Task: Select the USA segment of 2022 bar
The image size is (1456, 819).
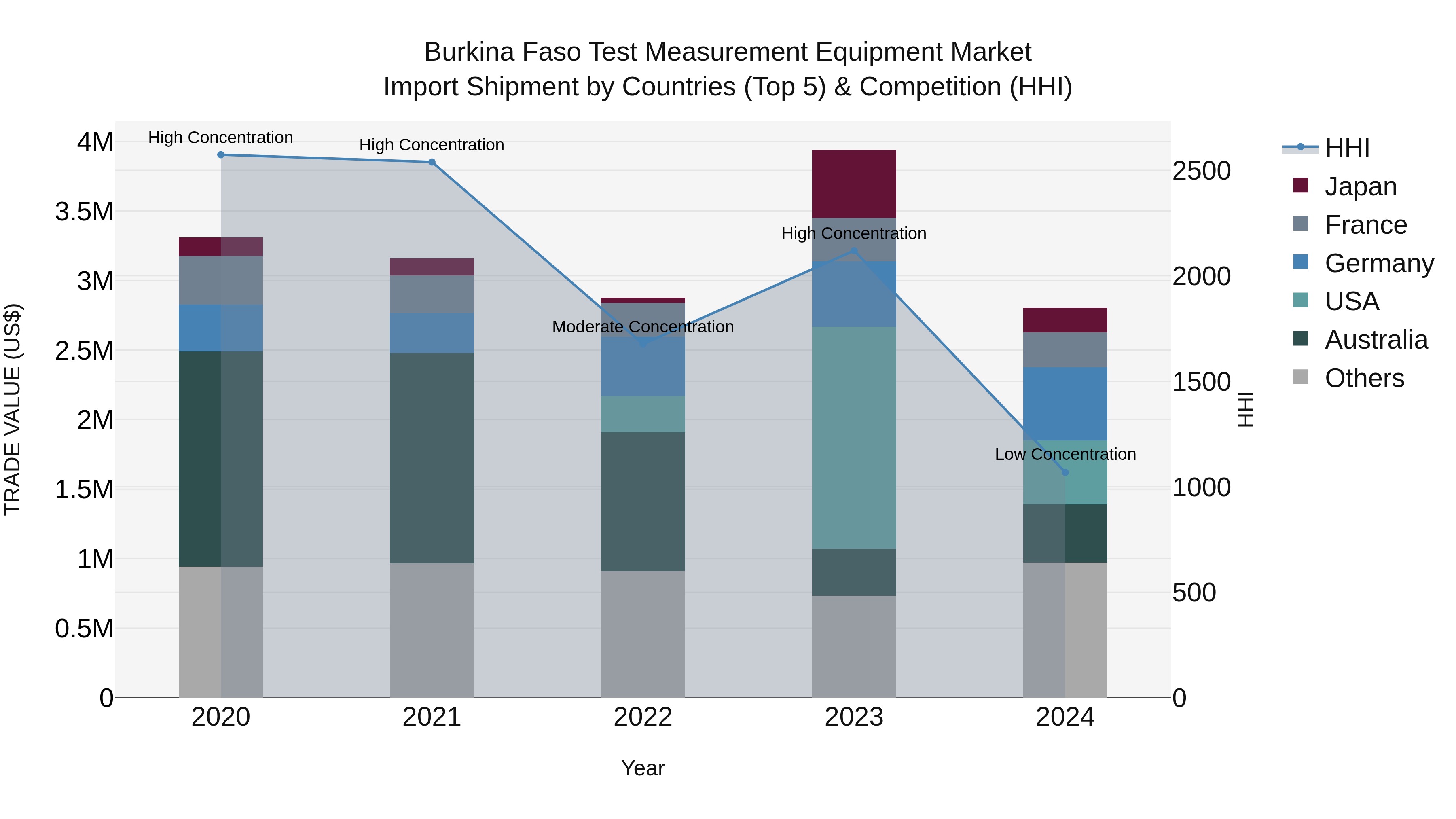Action: click(x=643, y=414)
